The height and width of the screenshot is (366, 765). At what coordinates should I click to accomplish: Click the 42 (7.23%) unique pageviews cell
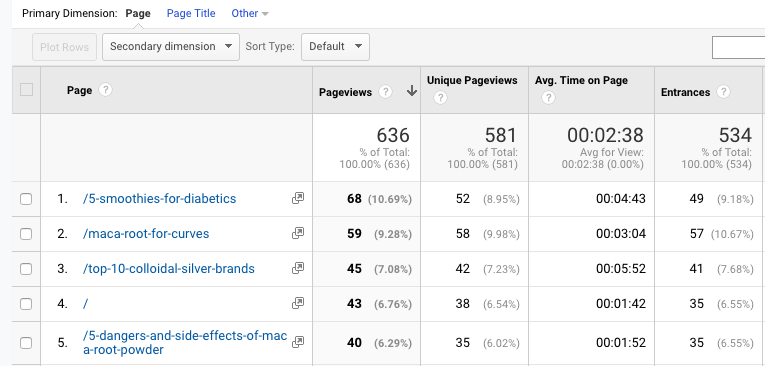[x=474, y=269]
